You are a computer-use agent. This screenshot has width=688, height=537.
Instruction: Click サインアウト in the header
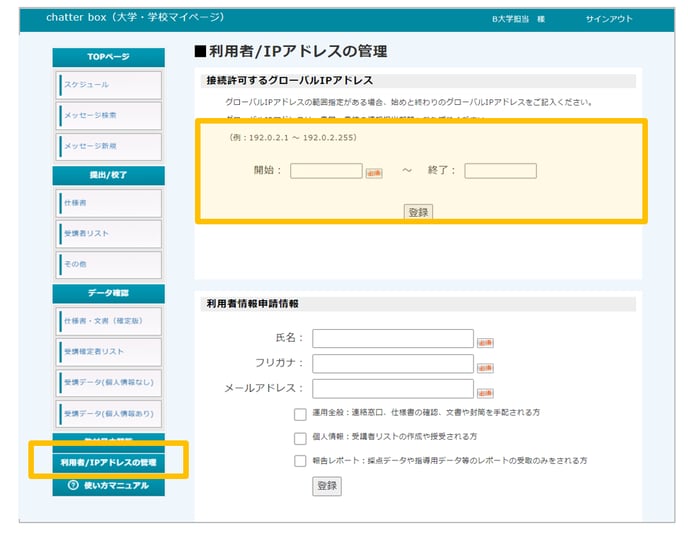coord(609,19)
